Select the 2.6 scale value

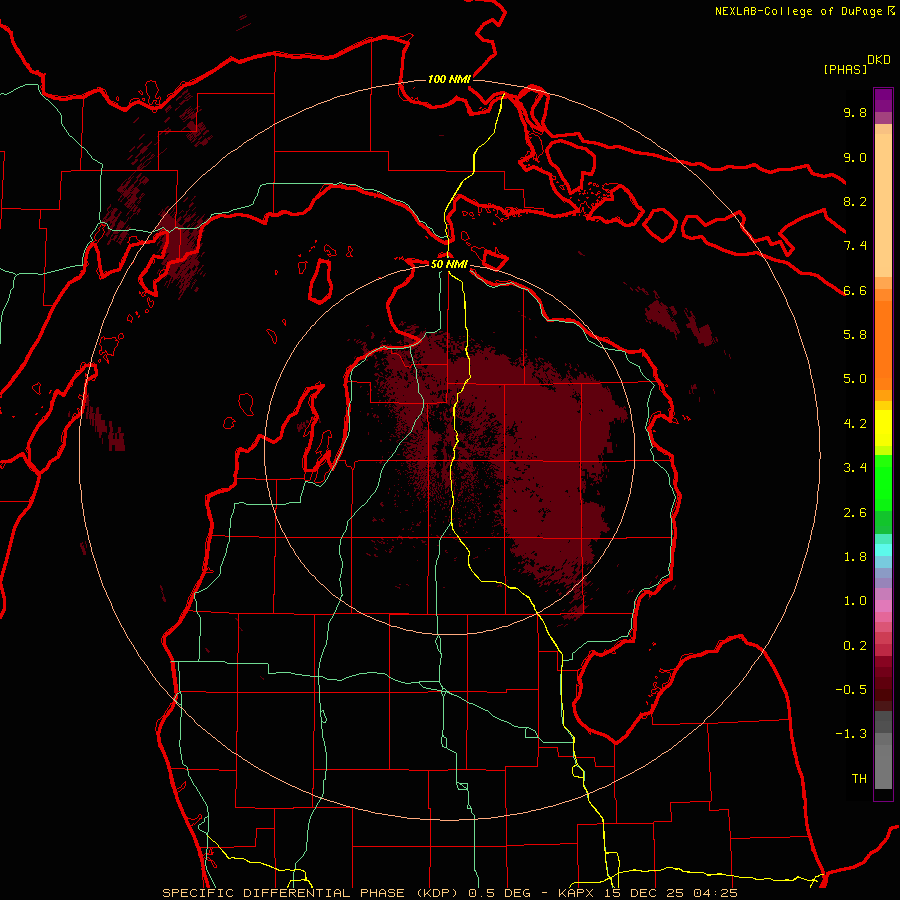(855, 513)
